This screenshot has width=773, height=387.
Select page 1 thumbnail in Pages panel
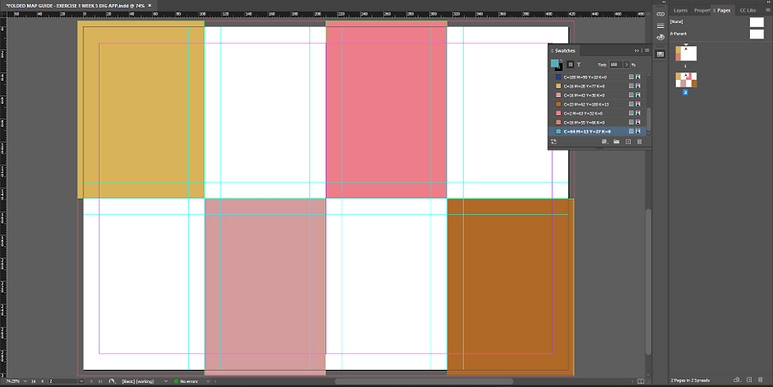[686, 53]
